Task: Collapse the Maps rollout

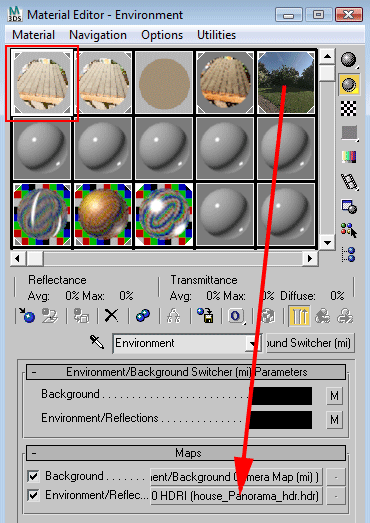Action: coord(186,453)
